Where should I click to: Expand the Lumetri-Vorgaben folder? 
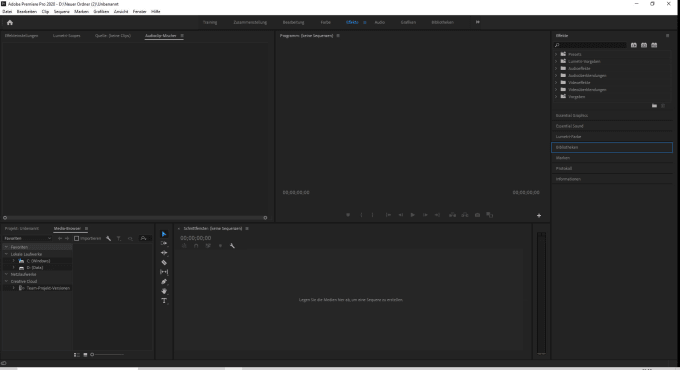pyautogui.click(x=556, y=61)
